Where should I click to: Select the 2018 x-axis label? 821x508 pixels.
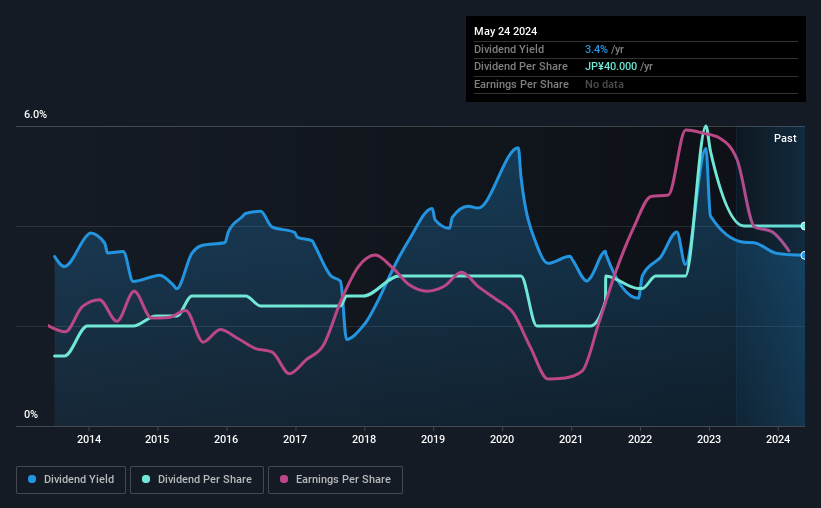(364, 439)
